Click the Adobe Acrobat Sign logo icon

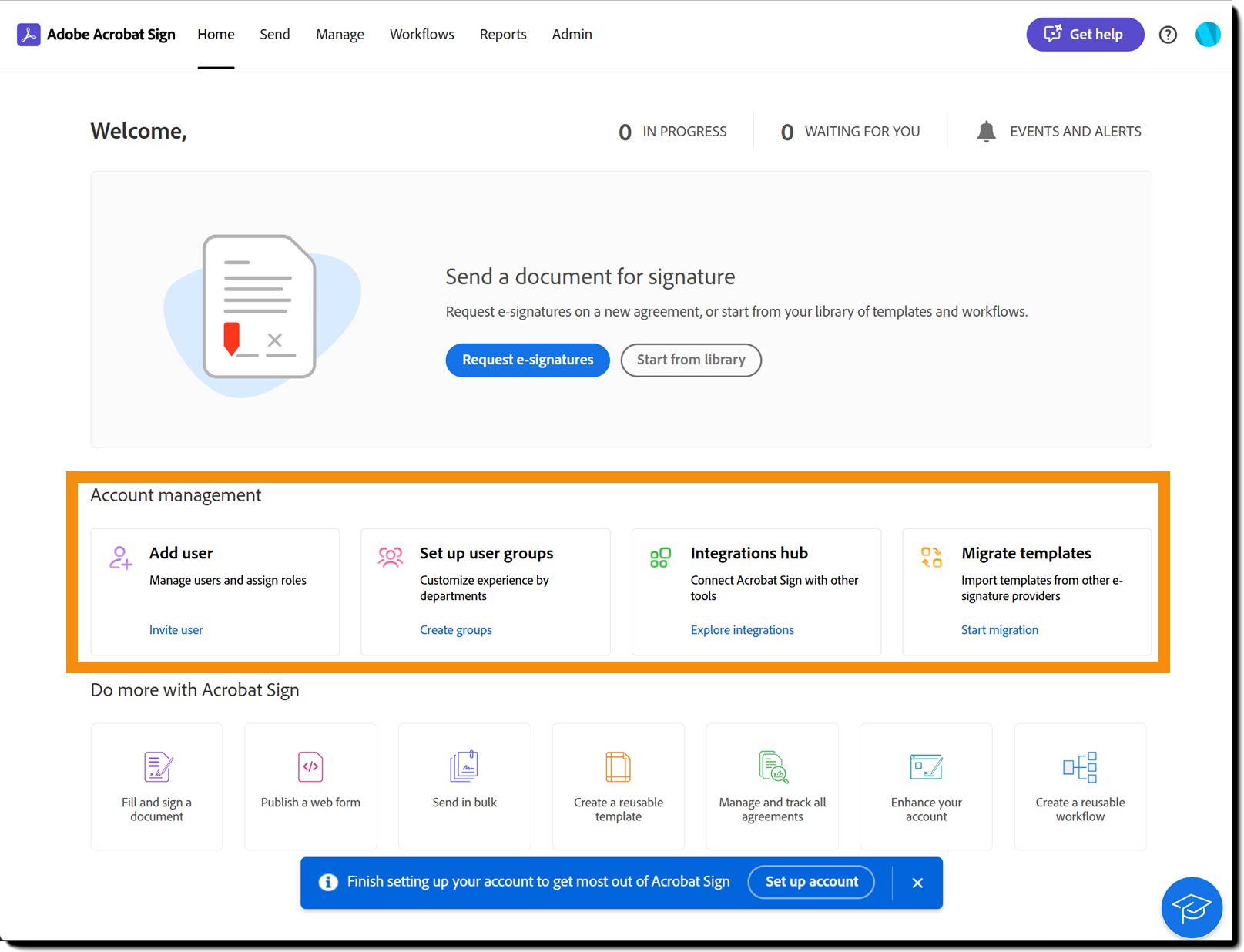(29, 35)
